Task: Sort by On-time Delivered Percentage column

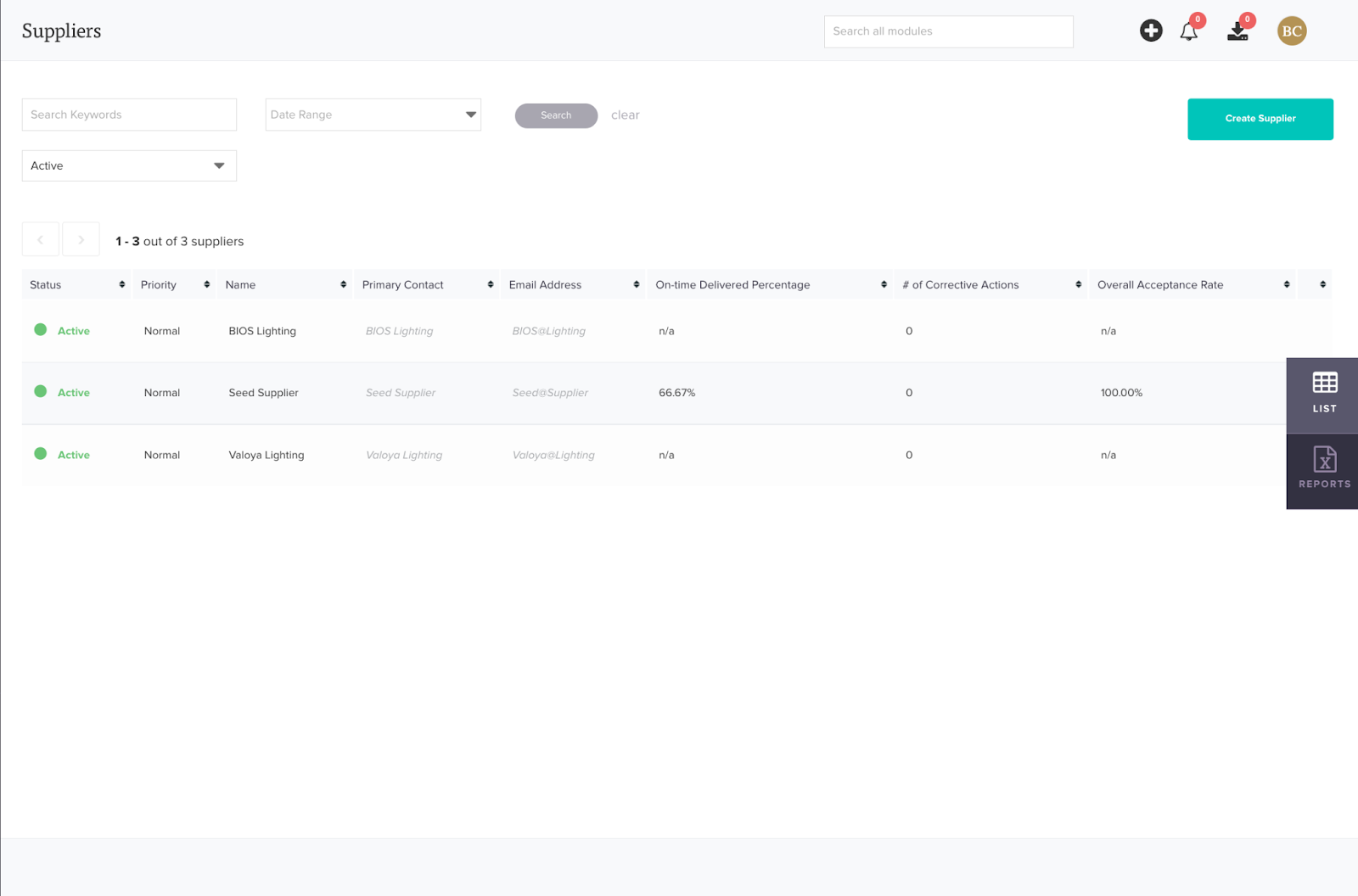Action: pyautogui.click(x=884, y=284)
